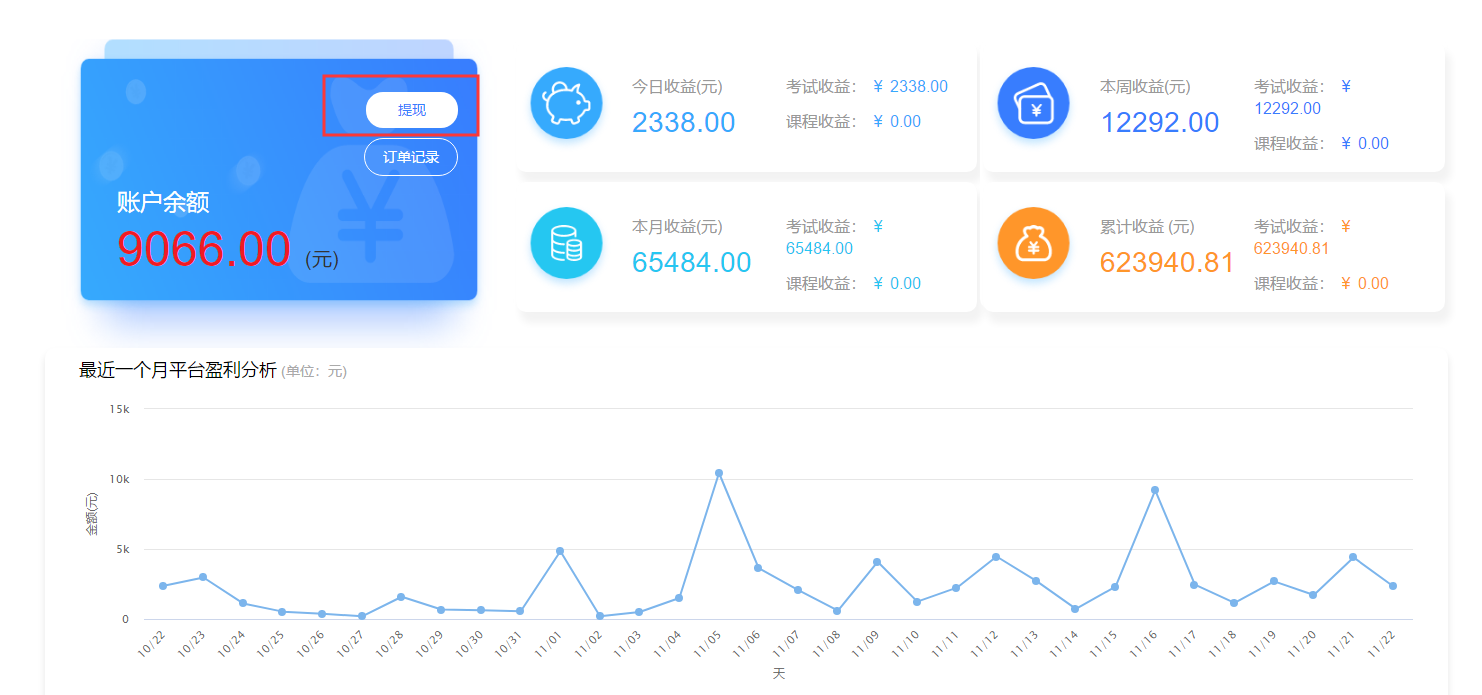Click 课程收益 ¥ 0.00 in today card
The width and height of the screenshot is (1482, 695).
(x=853, y=122)
